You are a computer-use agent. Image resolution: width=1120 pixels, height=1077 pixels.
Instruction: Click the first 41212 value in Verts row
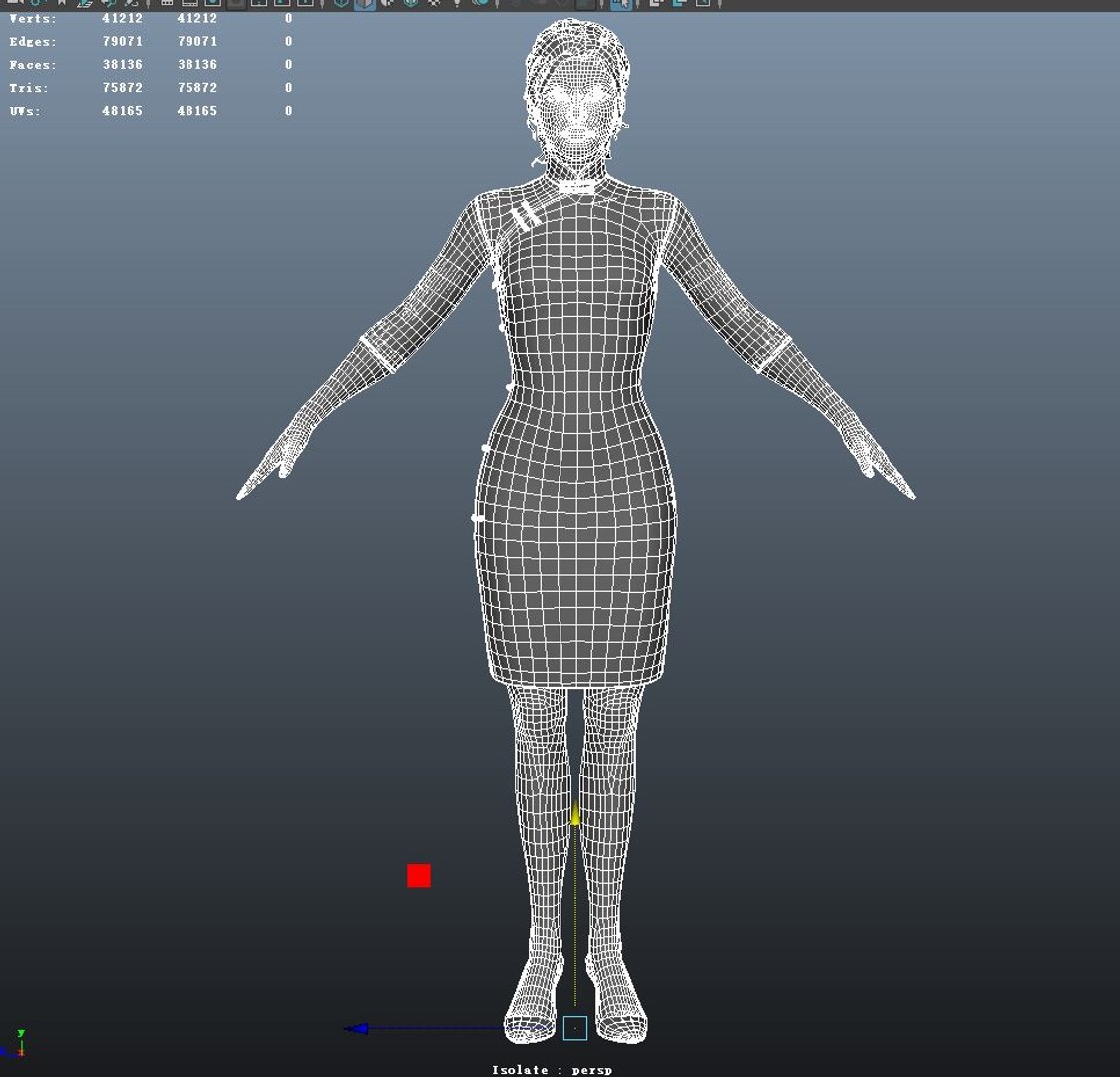122,19
